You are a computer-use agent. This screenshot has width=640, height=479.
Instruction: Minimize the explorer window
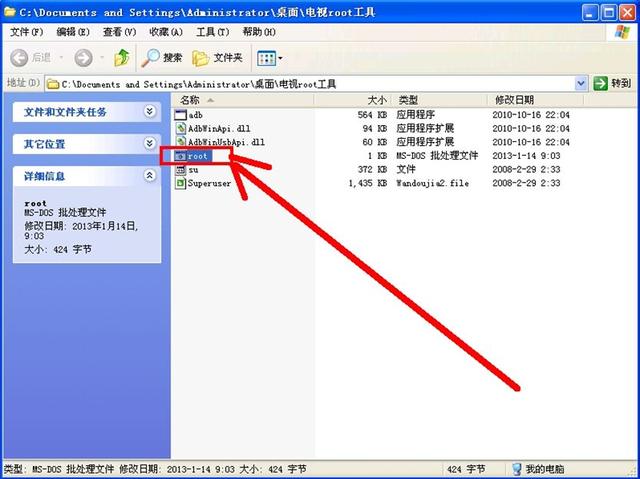pyautogui.click(x=590, y=13)
